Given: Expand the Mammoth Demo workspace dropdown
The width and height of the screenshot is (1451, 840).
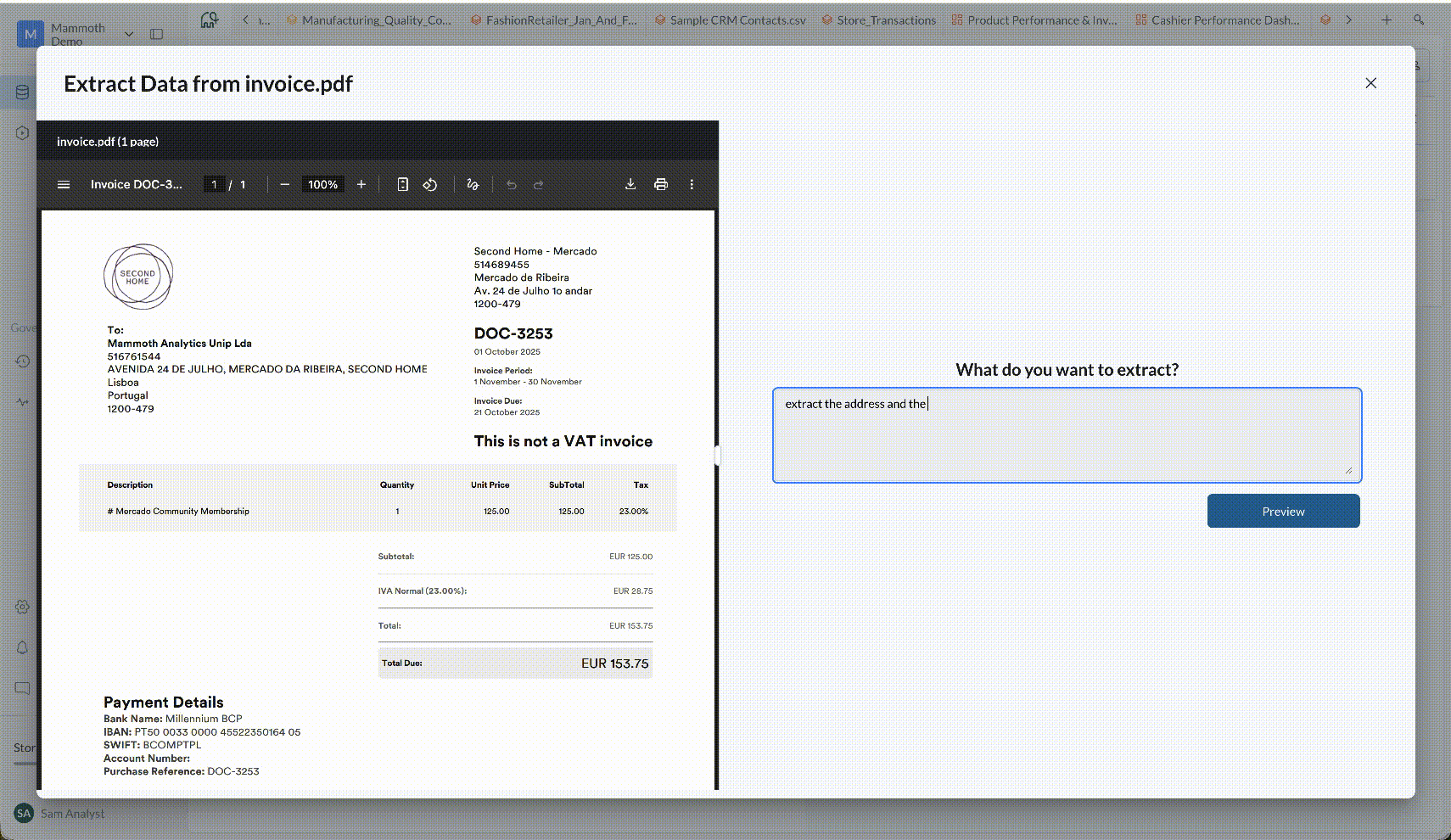Looking at the screenshot, I should pos(129,34).
